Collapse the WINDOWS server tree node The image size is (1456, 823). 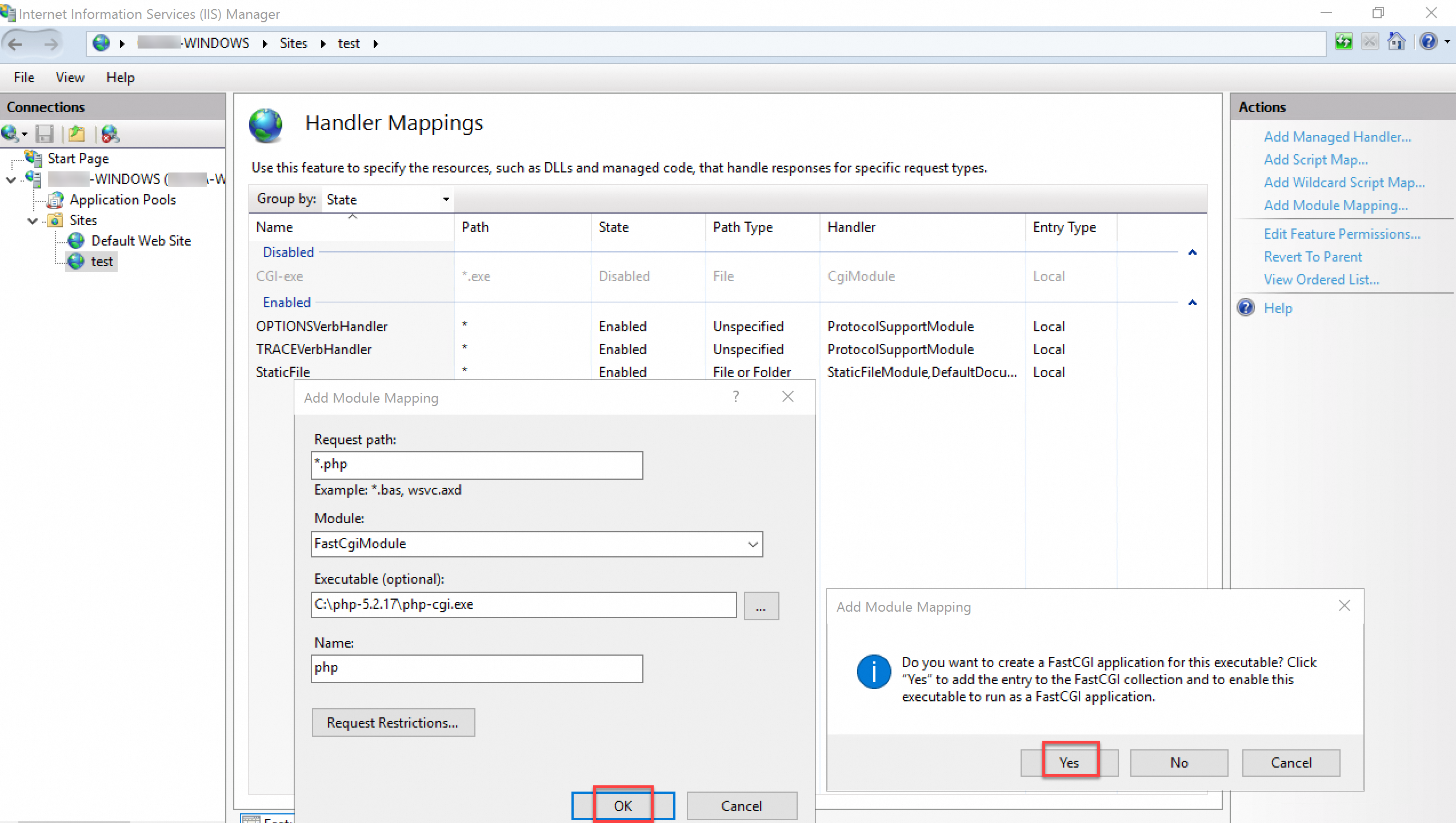pyautogui.click(x=11, y=179)
